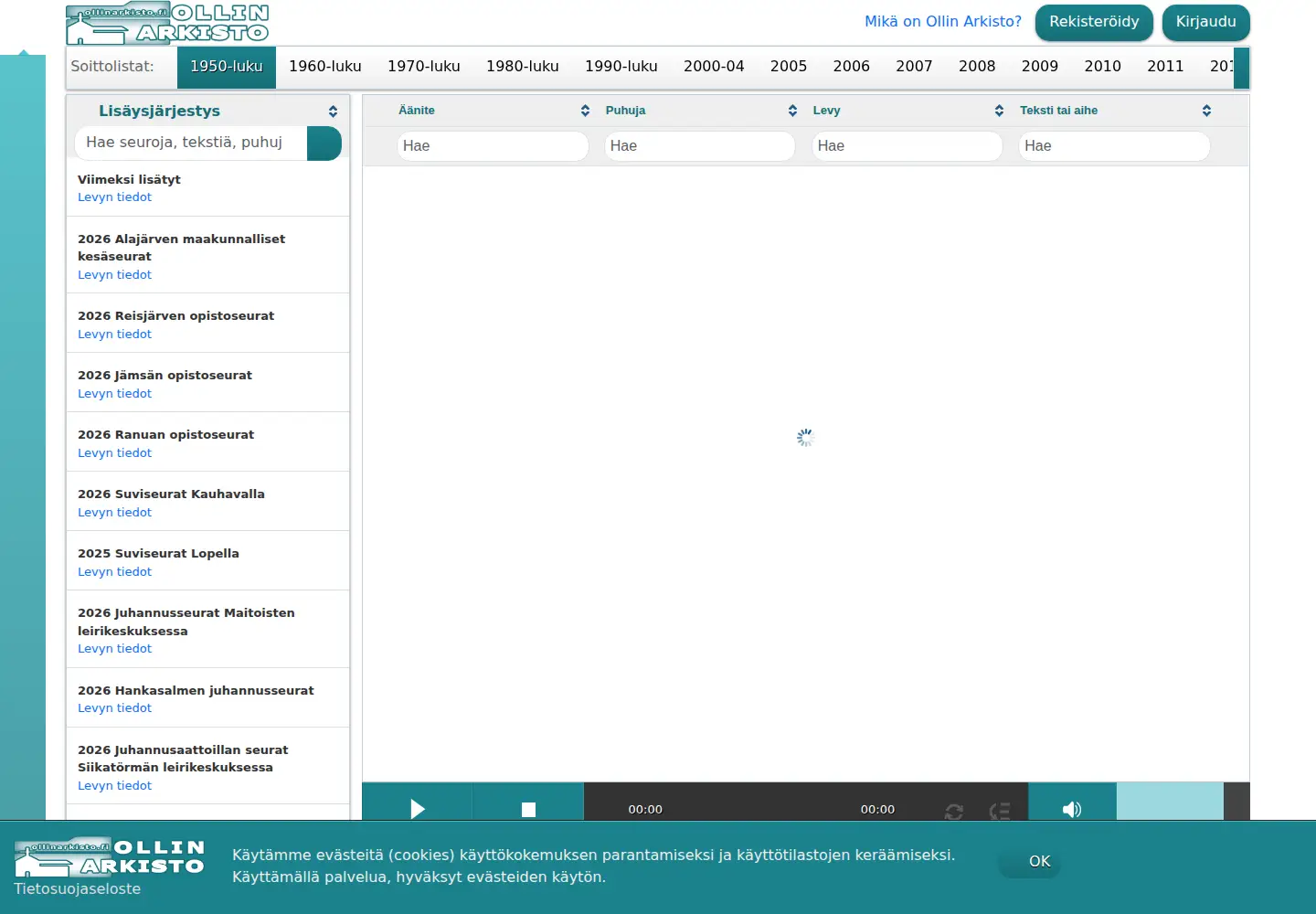Click the Ollin Arkisto logo in cookie banner

tap(110, 857)
